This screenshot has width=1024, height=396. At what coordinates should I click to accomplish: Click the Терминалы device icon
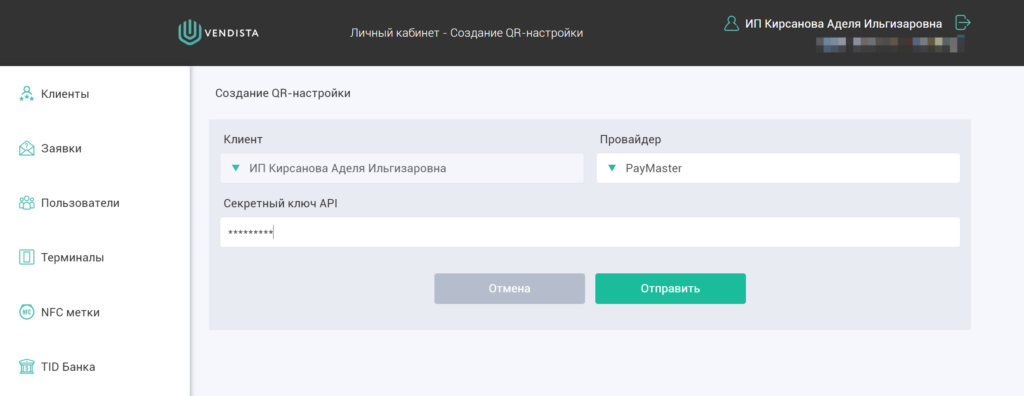coord(26,257)
